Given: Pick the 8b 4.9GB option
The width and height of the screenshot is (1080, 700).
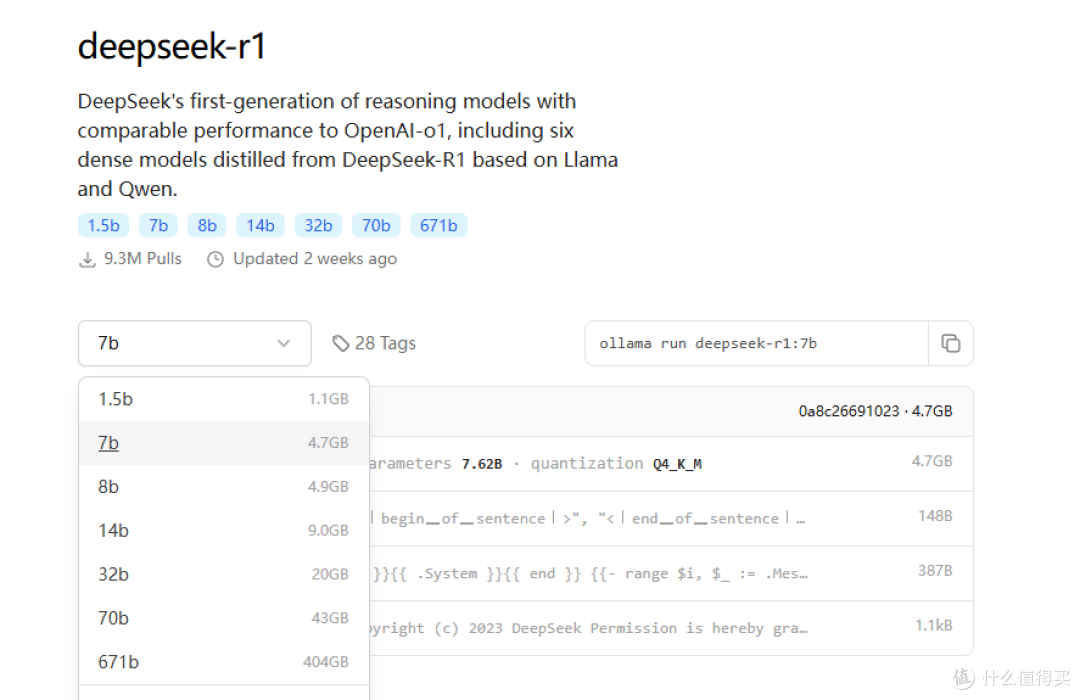Looking at the screenshot, I should coord(224,487).
